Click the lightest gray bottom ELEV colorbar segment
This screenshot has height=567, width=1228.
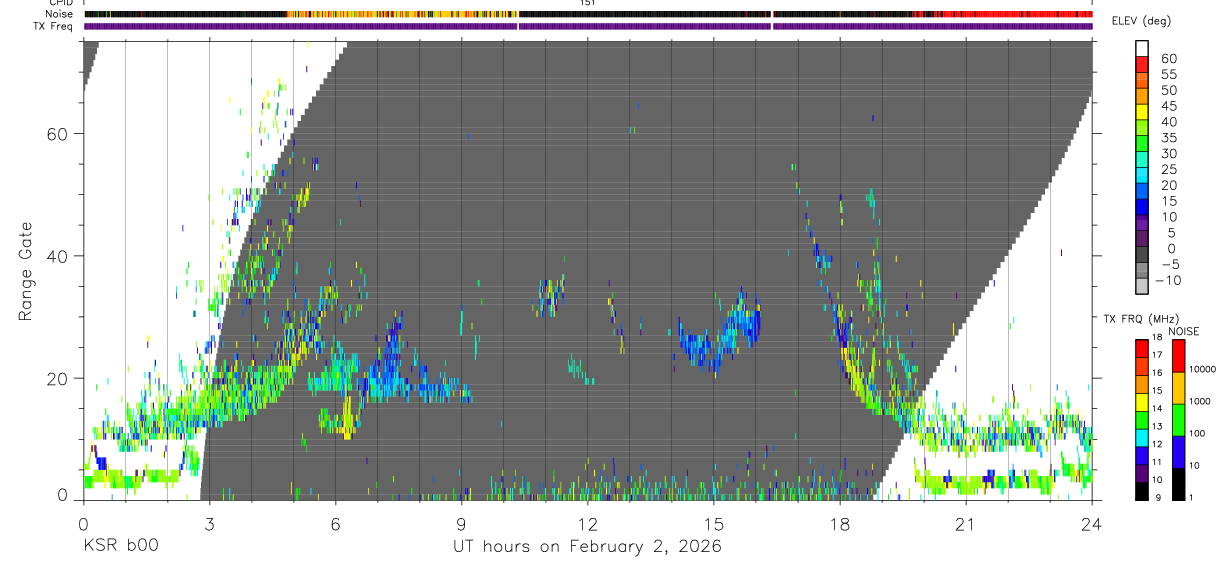[x=1142, y=286]
